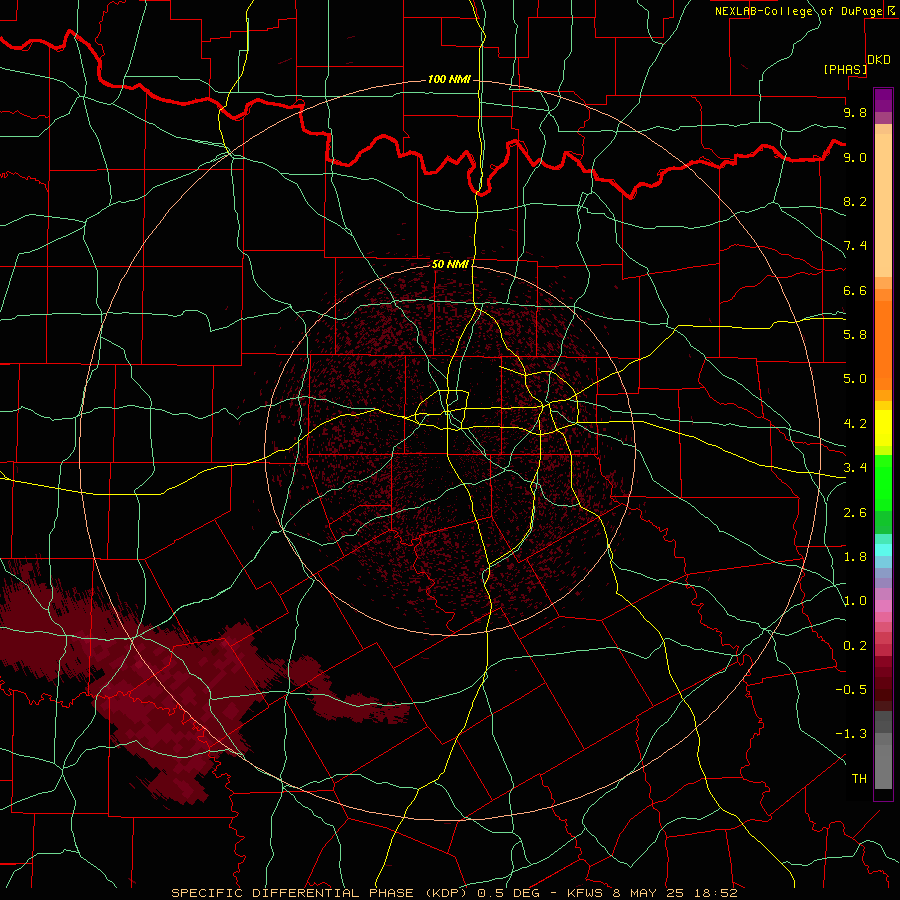900x900 pixels.
Task: Click the TH legend label
Action: [x=859, y=779]
